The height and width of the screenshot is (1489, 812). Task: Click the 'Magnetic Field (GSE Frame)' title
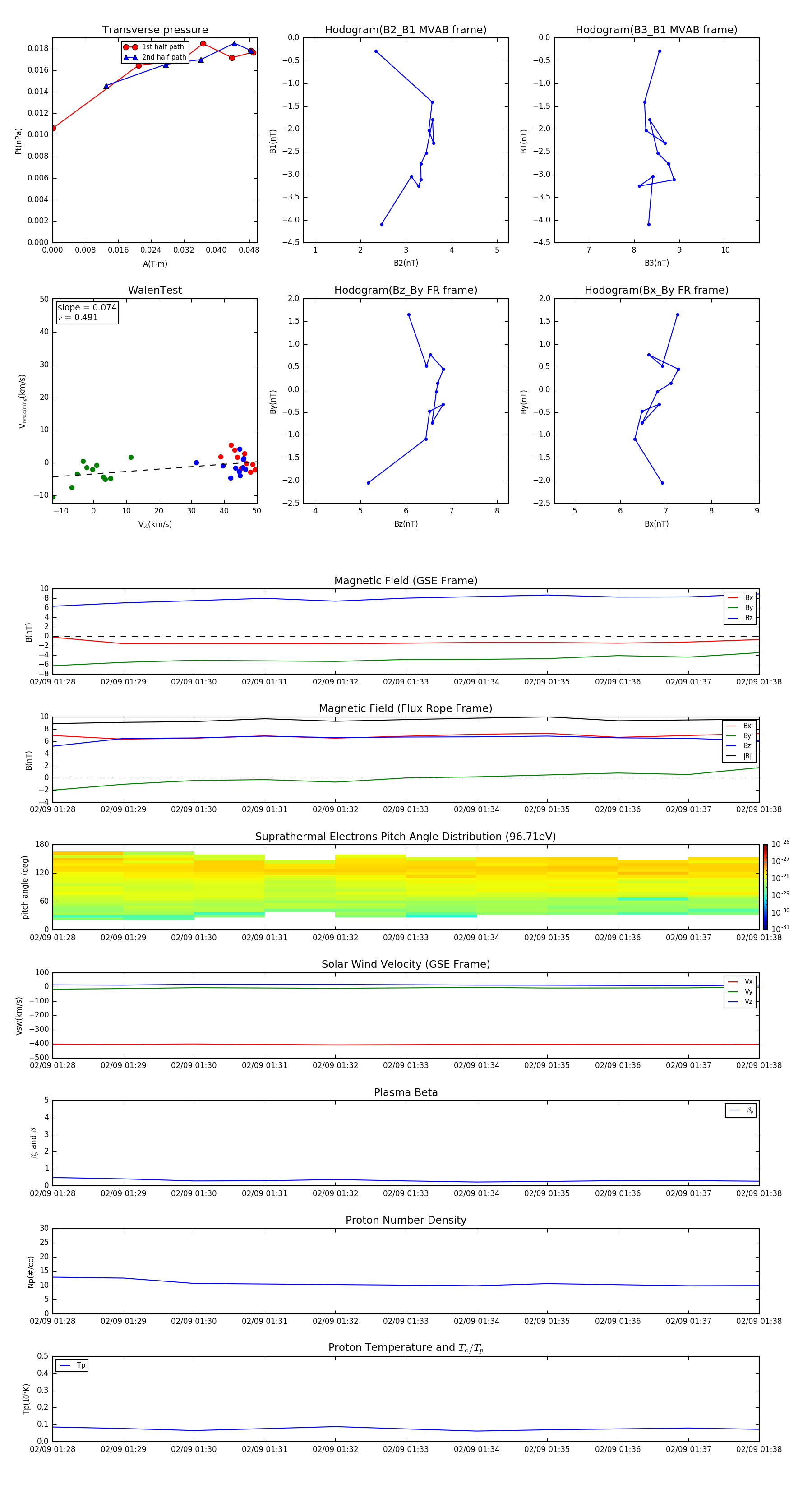pos(406,581)
